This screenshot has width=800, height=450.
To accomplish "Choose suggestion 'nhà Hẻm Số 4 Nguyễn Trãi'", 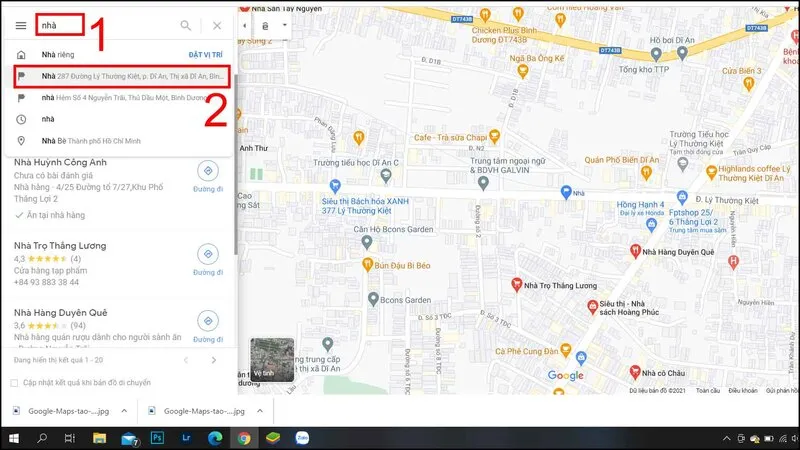I will [118, 97].
